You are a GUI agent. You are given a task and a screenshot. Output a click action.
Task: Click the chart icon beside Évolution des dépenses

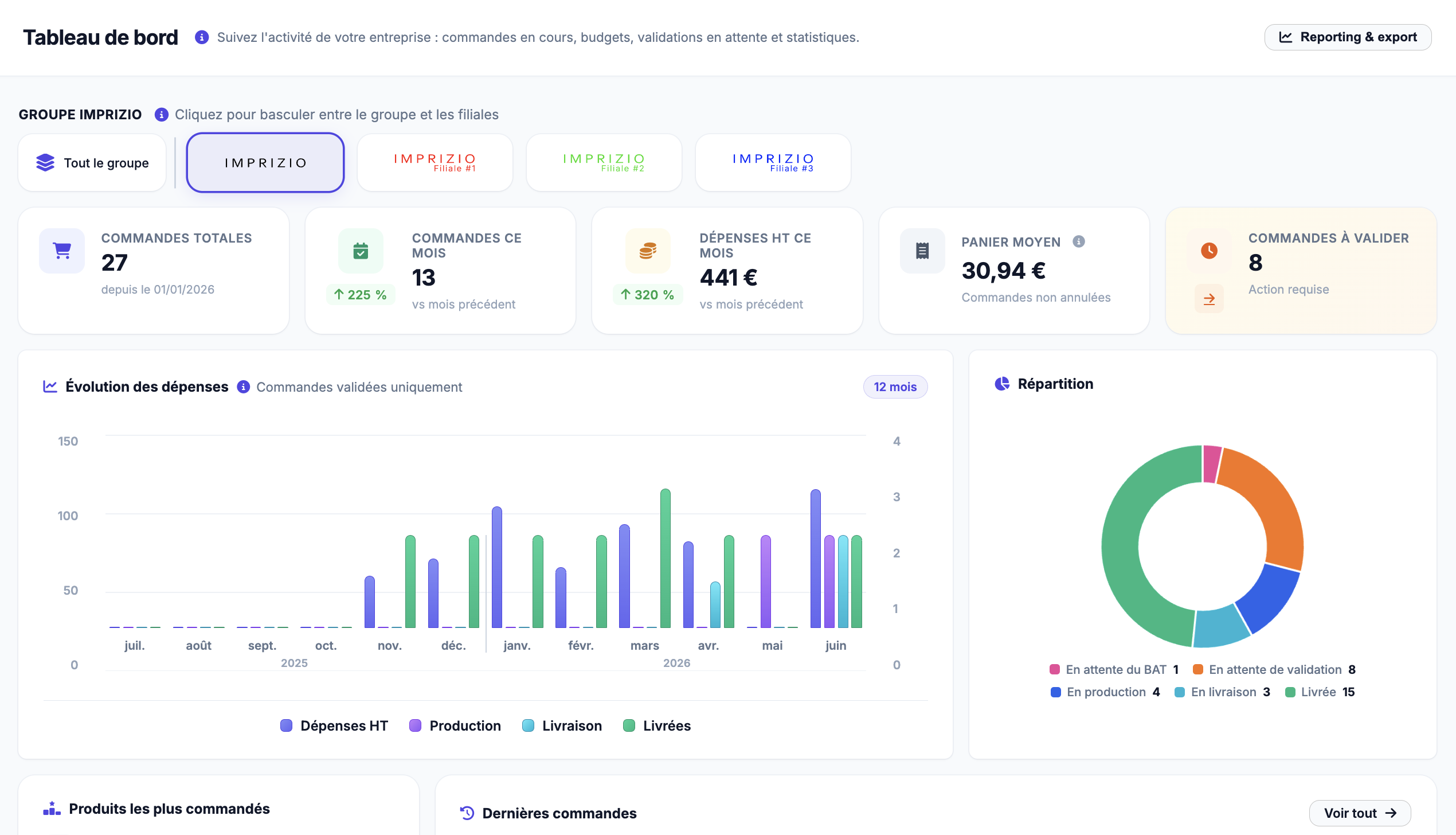(x=50, y=387)
